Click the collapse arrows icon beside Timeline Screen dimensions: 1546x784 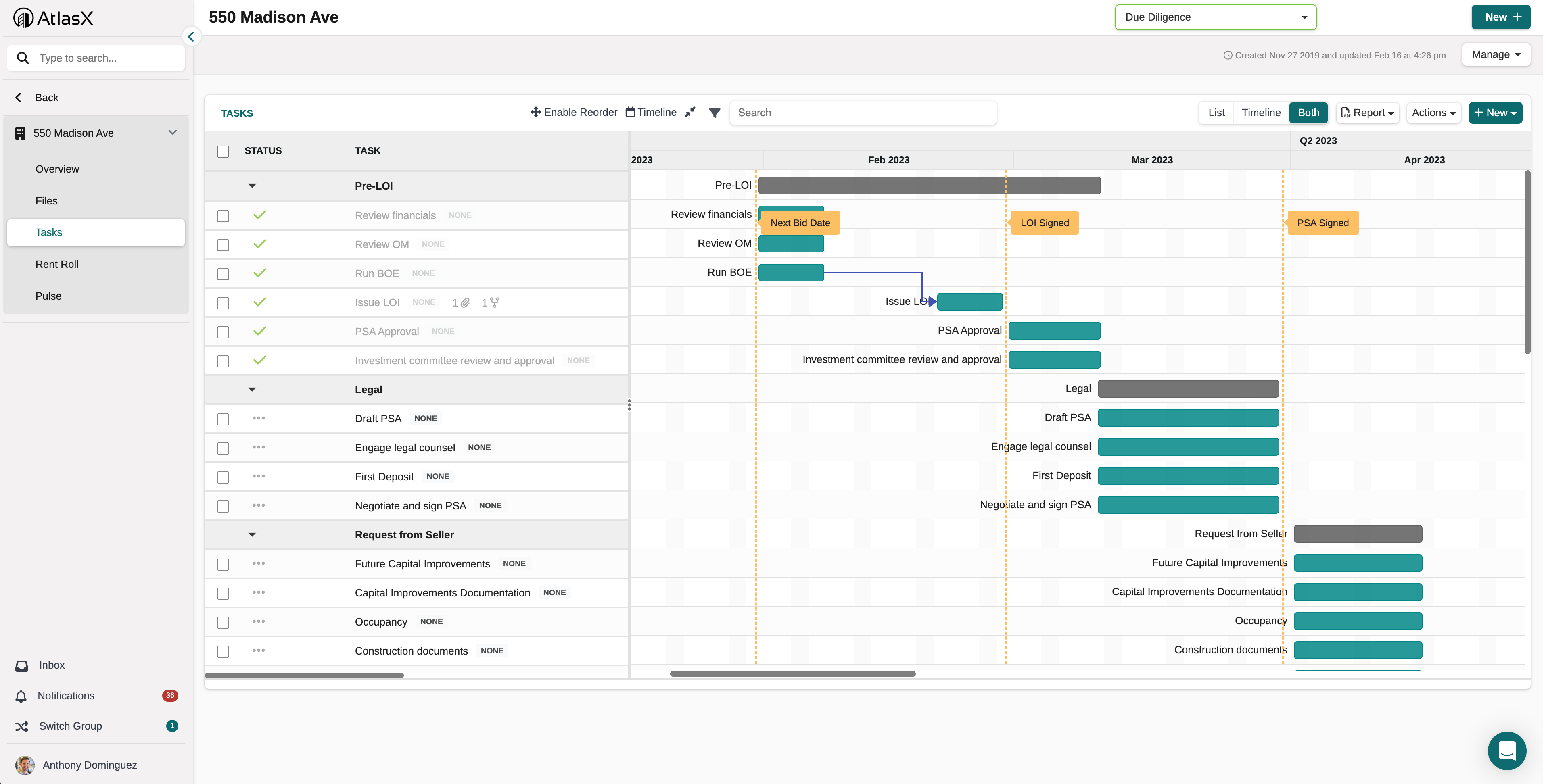pyautogui.click(x=690, y=112)
